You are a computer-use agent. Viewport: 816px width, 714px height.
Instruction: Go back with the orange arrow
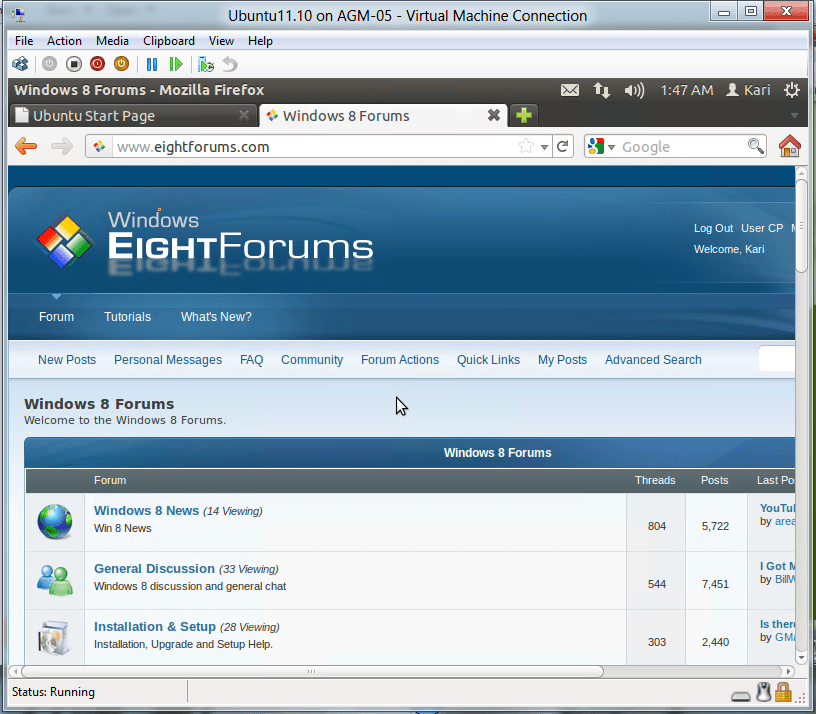coord(26,146)
